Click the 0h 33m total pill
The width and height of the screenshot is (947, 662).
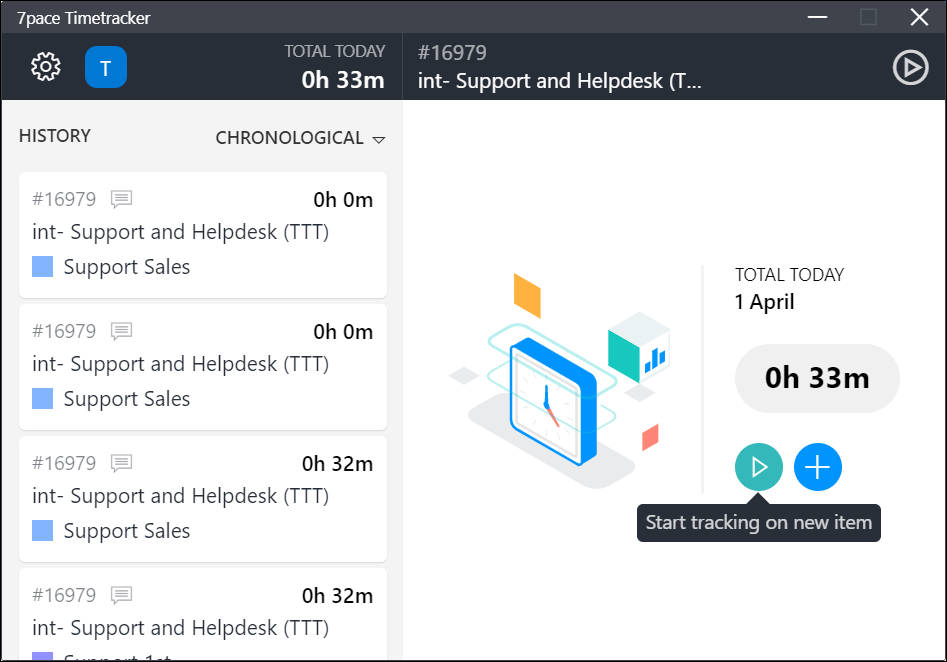[817, 378]
